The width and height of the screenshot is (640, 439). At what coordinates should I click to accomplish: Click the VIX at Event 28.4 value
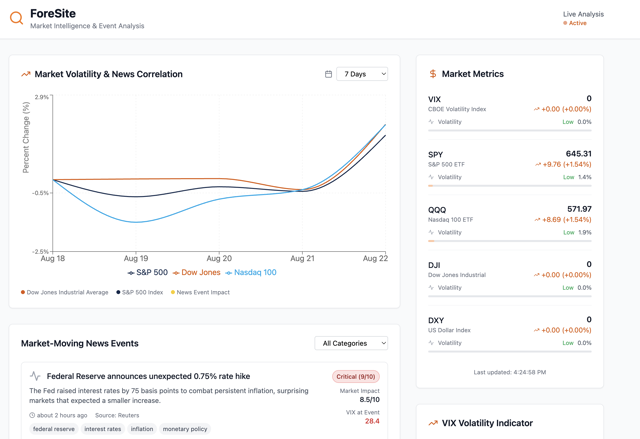(372, 421)
